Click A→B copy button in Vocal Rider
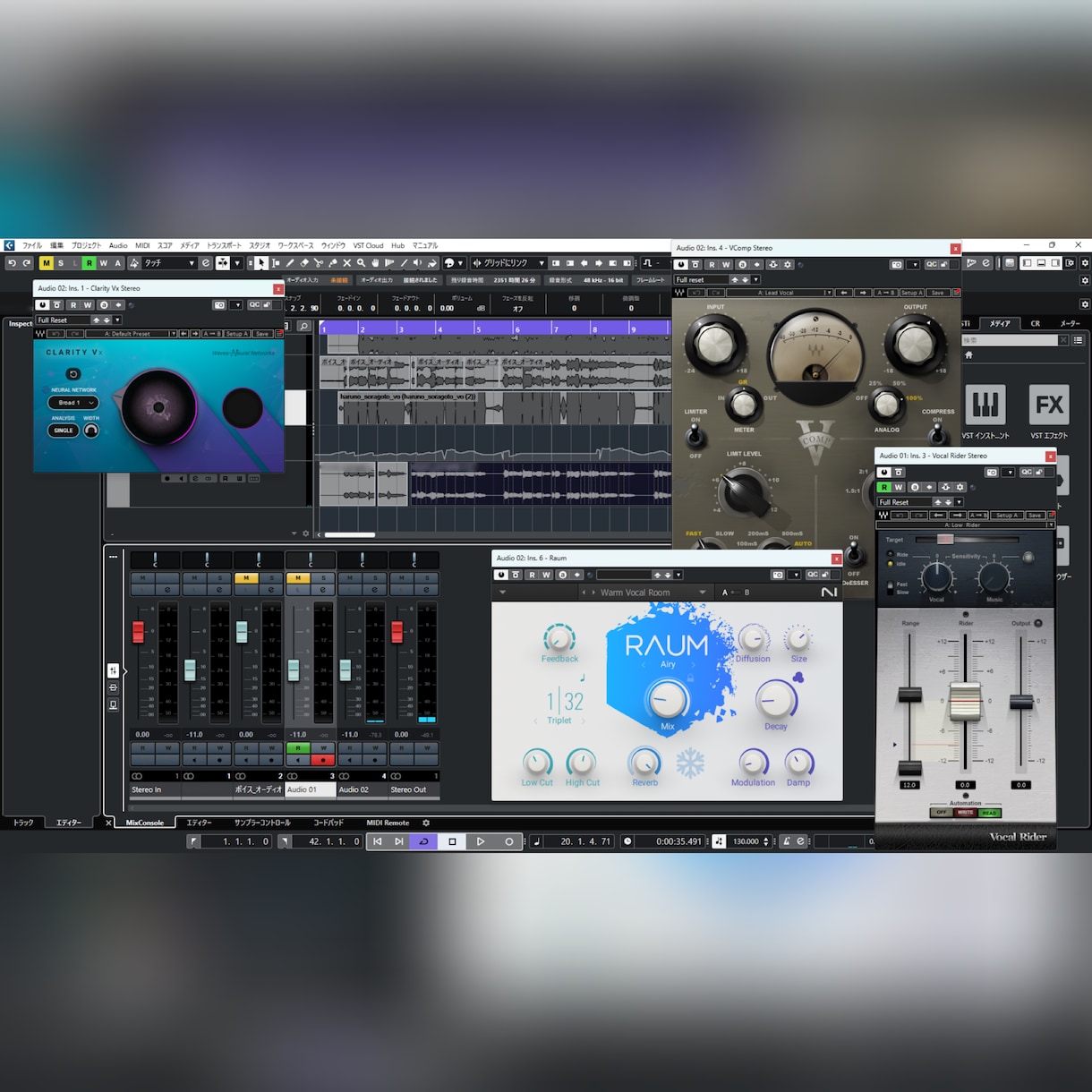The image size is (1092, 1092). [x=978, y=516]
